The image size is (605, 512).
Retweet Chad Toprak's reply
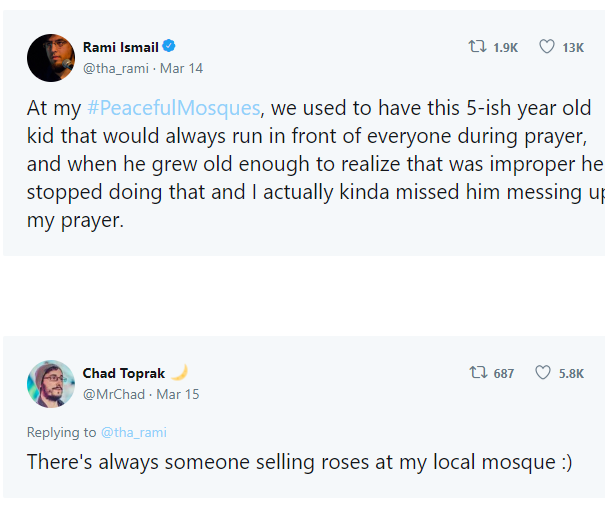click(478, 373)
